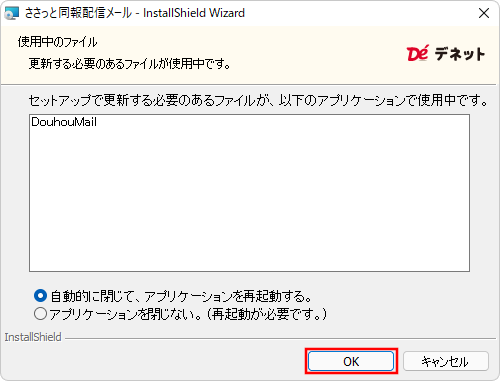Close the InstallShield Wizard window
The width and height of the screenshot is (500, 381).
point(484,13)
